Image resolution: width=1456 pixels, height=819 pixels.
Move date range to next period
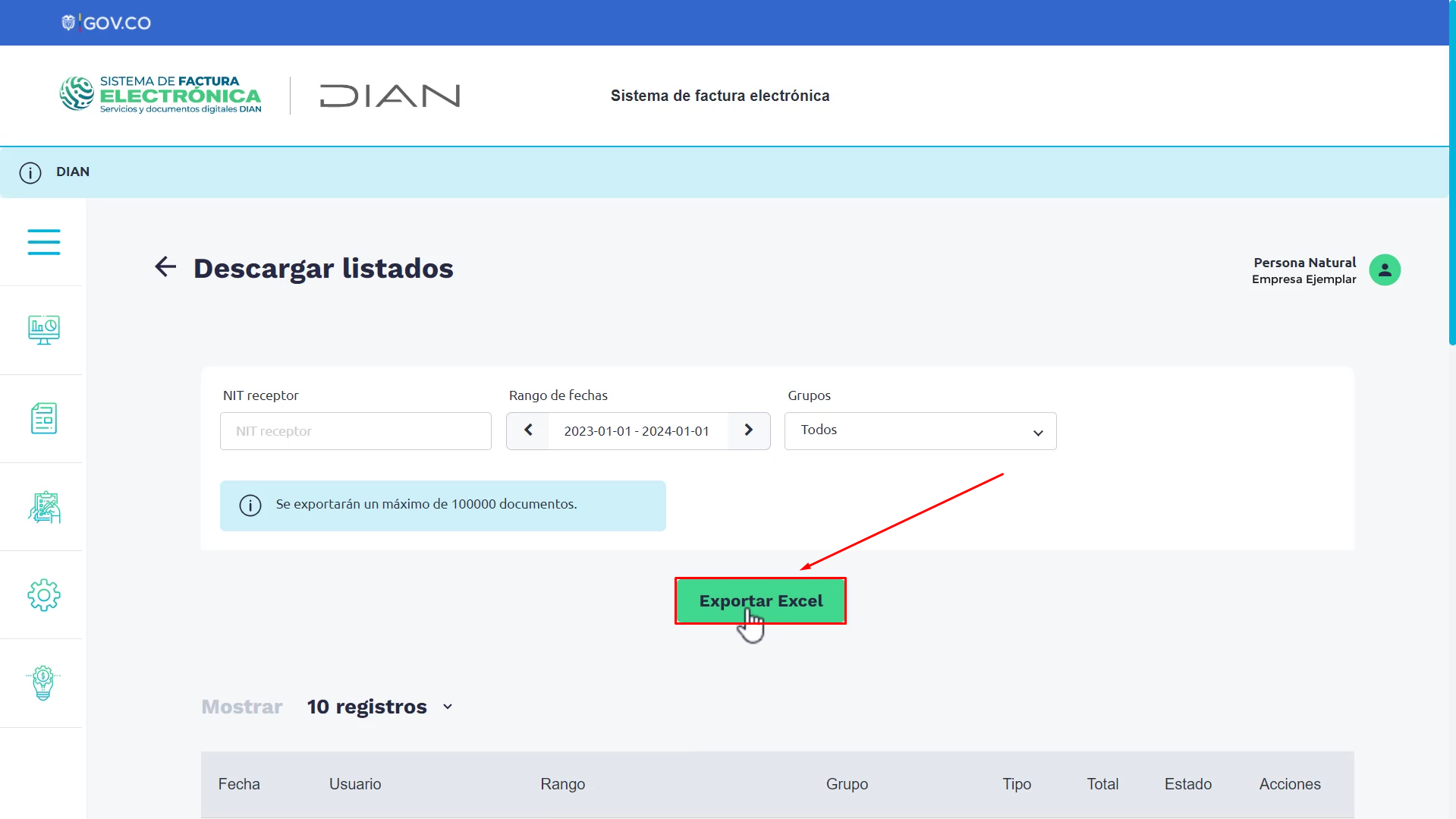coord(749,430)
